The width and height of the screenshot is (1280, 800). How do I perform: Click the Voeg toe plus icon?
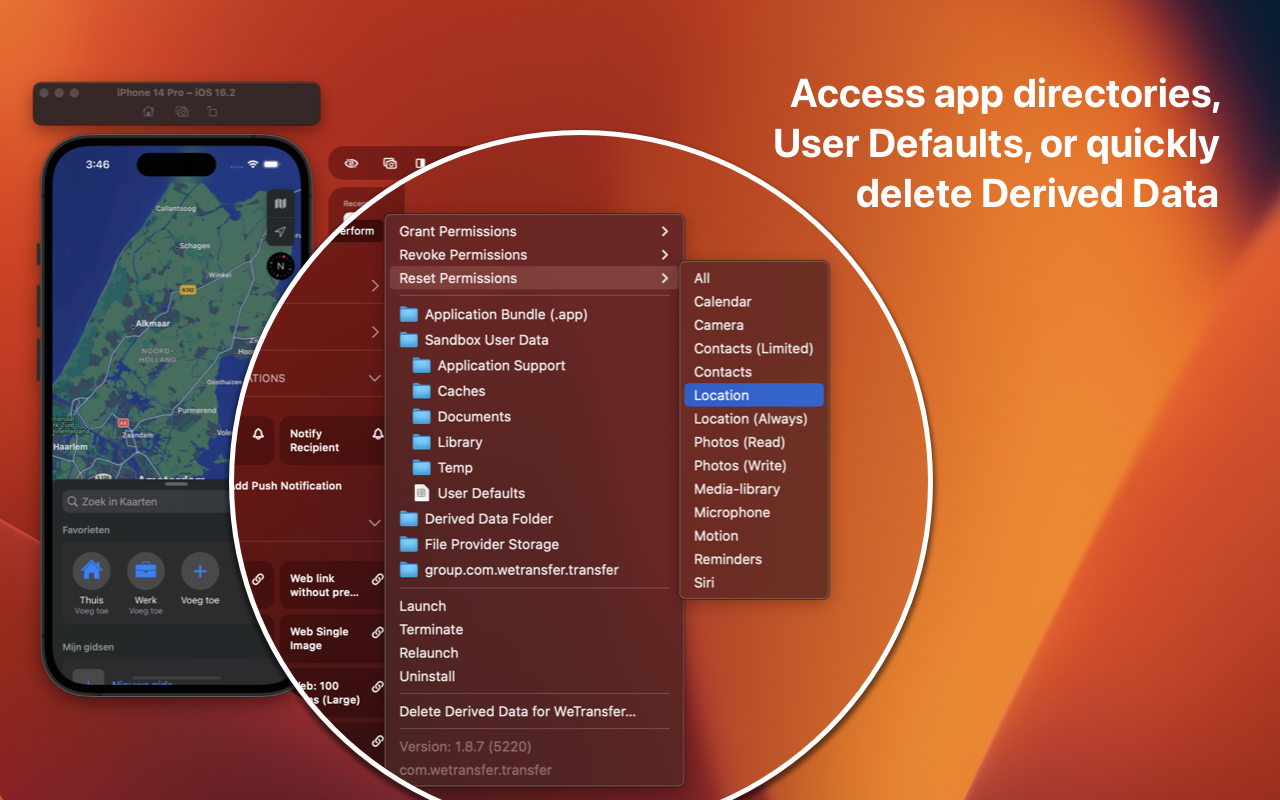coord(200,571)
